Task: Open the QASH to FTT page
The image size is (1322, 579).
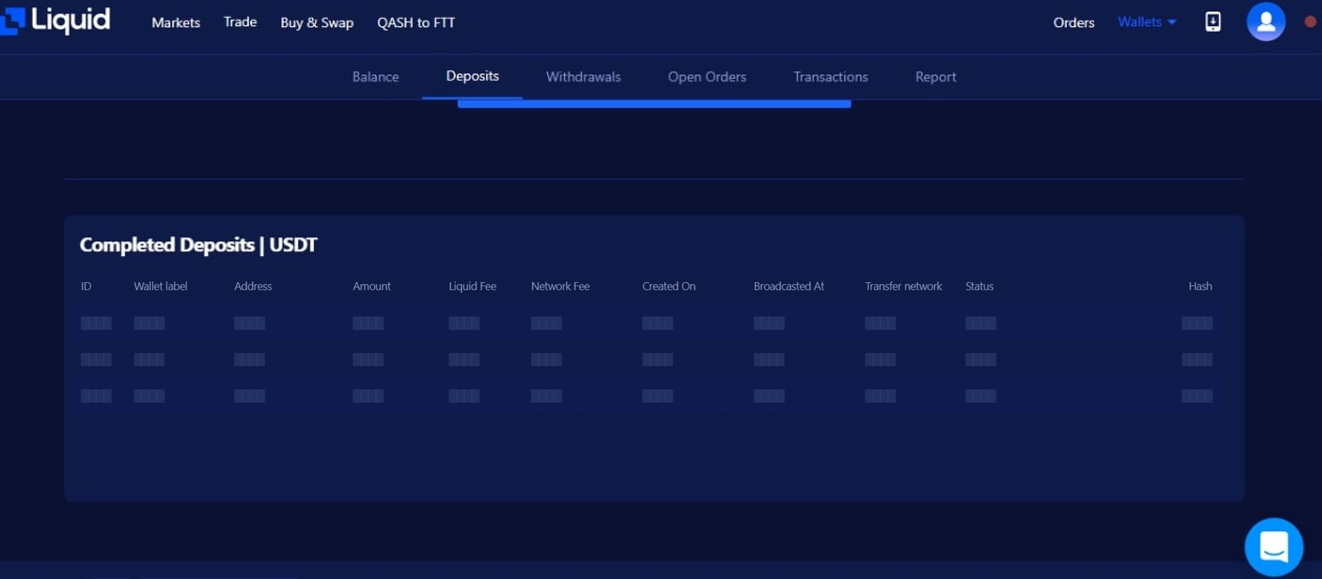Action: (x=416, y=22)
